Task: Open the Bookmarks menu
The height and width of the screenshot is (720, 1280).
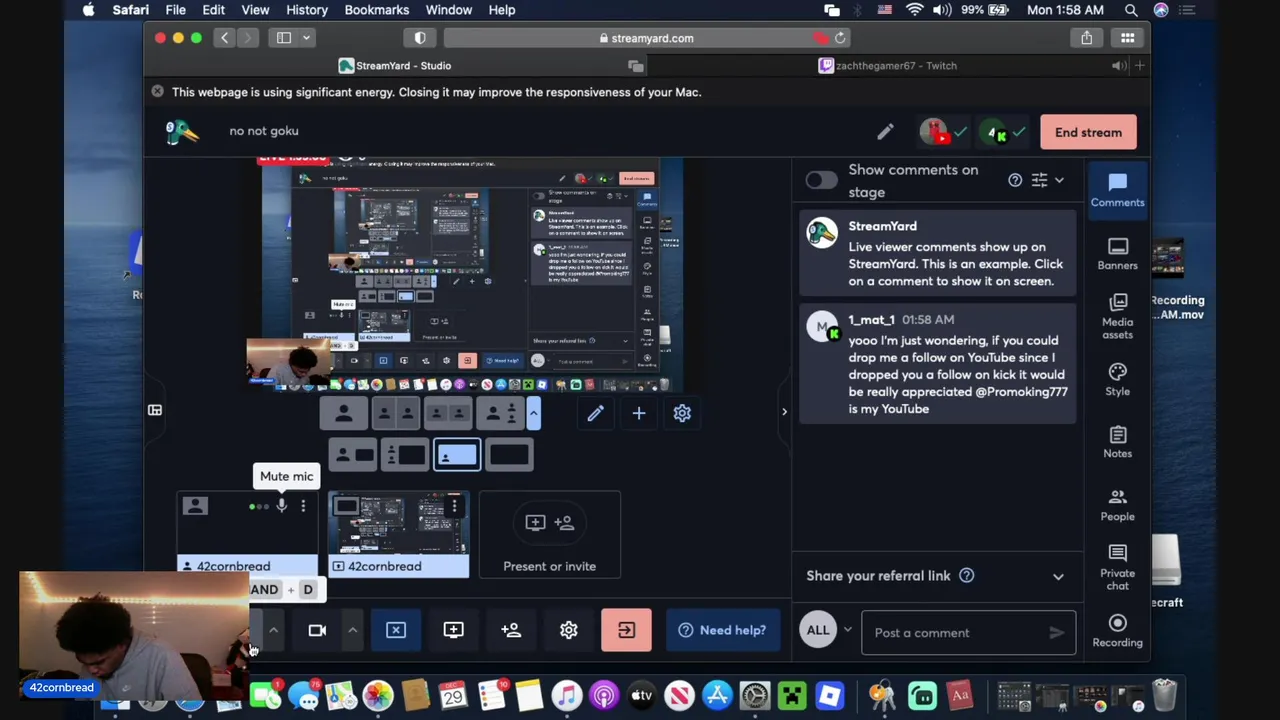Action: click(377, 10)
